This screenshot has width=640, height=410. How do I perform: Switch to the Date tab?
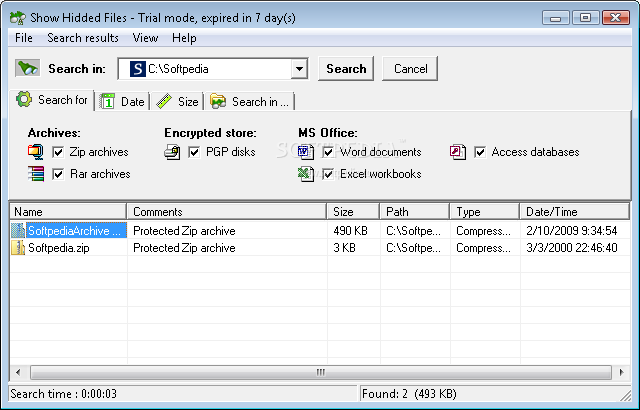[x=122, y=102]
